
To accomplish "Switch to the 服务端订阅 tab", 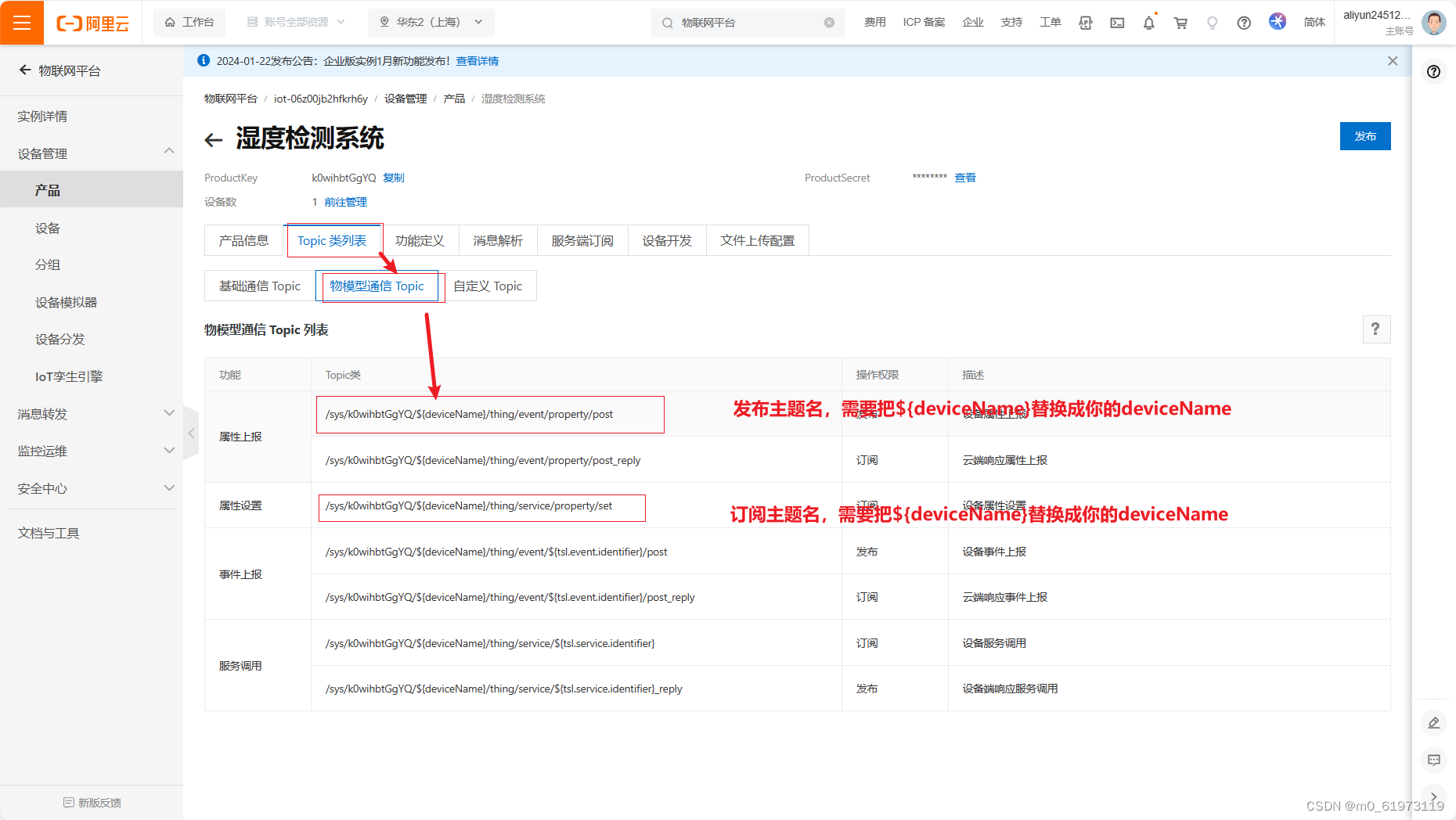I will point(582,240).
